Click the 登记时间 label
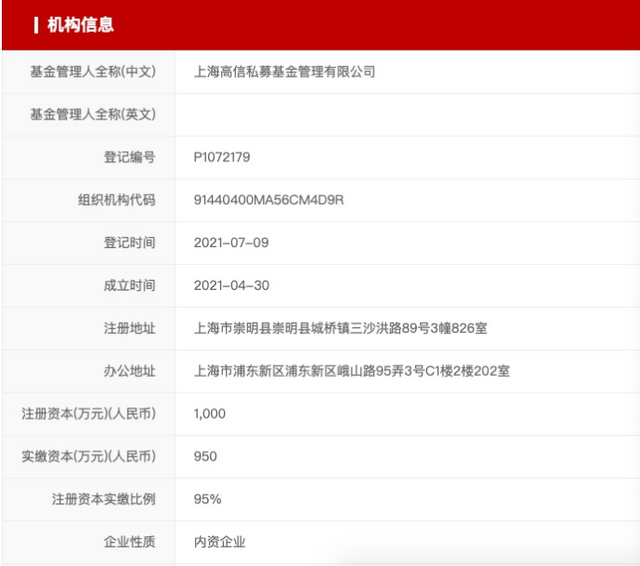640x566 pixels. pyautogui.click(x=129, y=243)
